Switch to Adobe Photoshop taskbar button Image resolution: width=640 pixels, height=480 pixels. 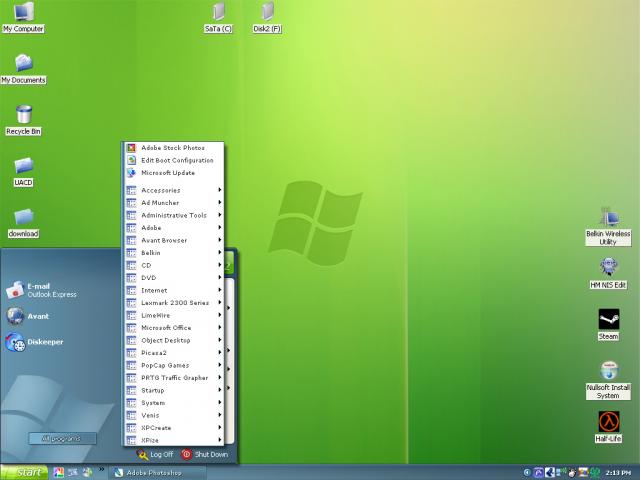click(x=157, y=473)
